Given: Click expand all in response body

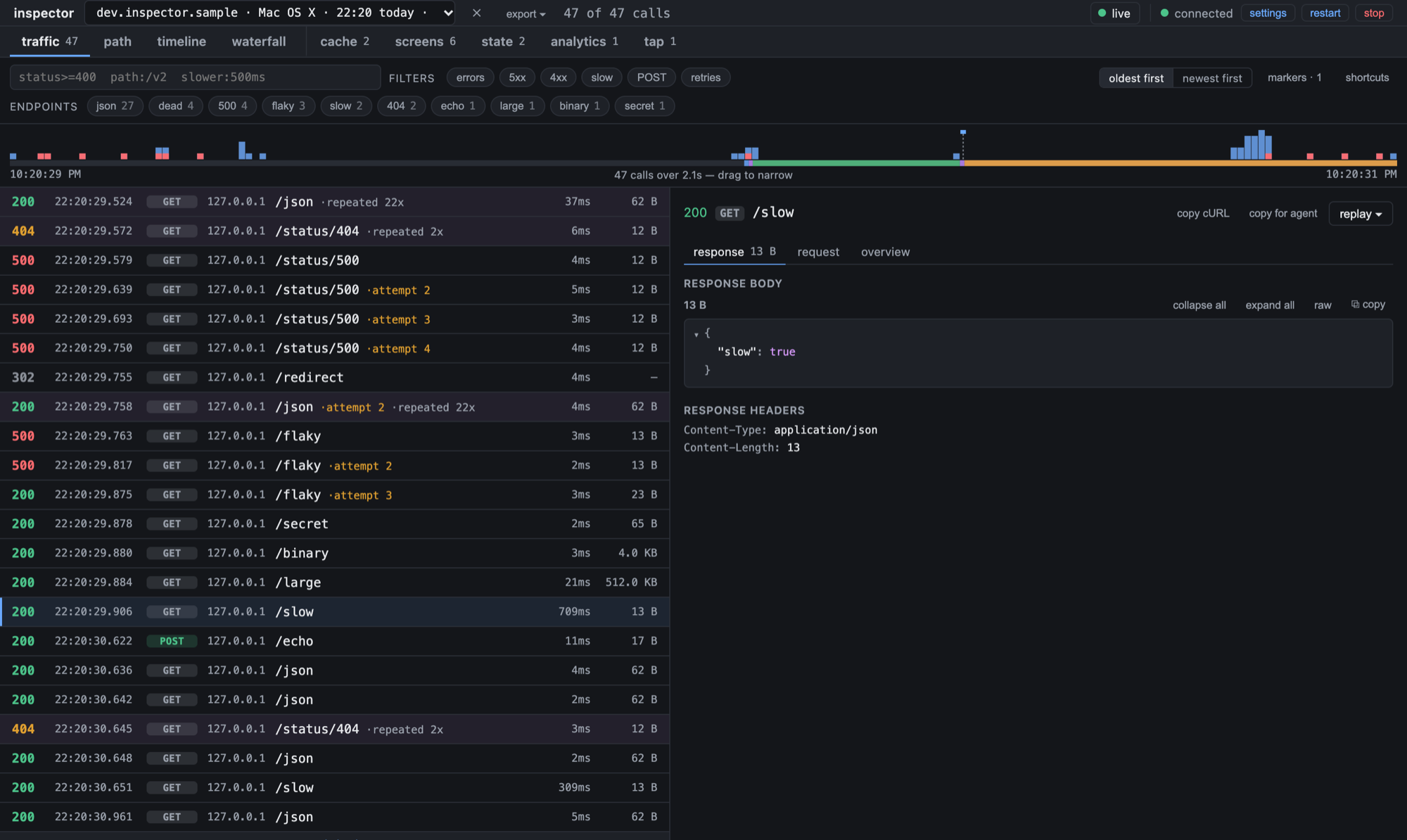Looking at the screenshot, I should pos(1270,305).
